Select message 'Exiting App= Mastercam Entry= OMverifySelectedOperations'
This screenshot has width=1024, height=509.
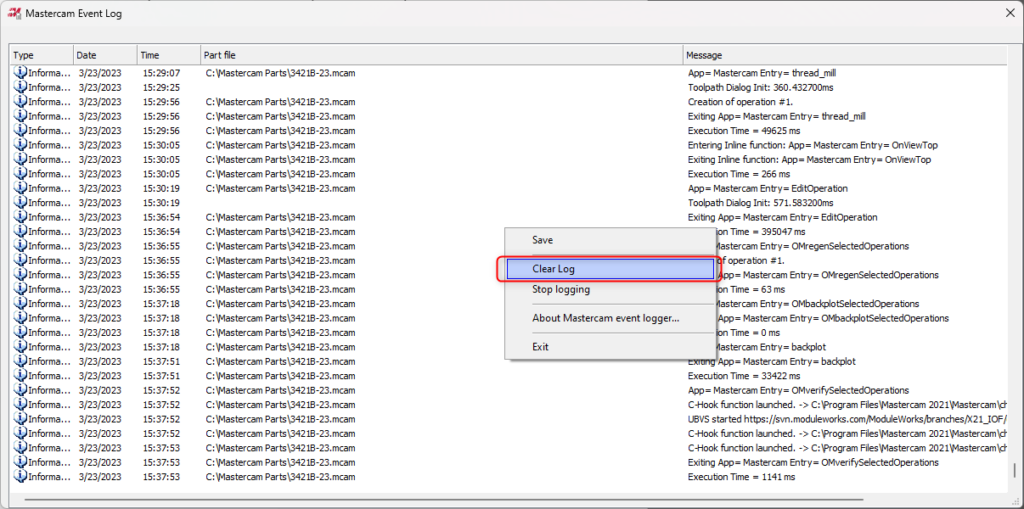click(x=813, y=462)
